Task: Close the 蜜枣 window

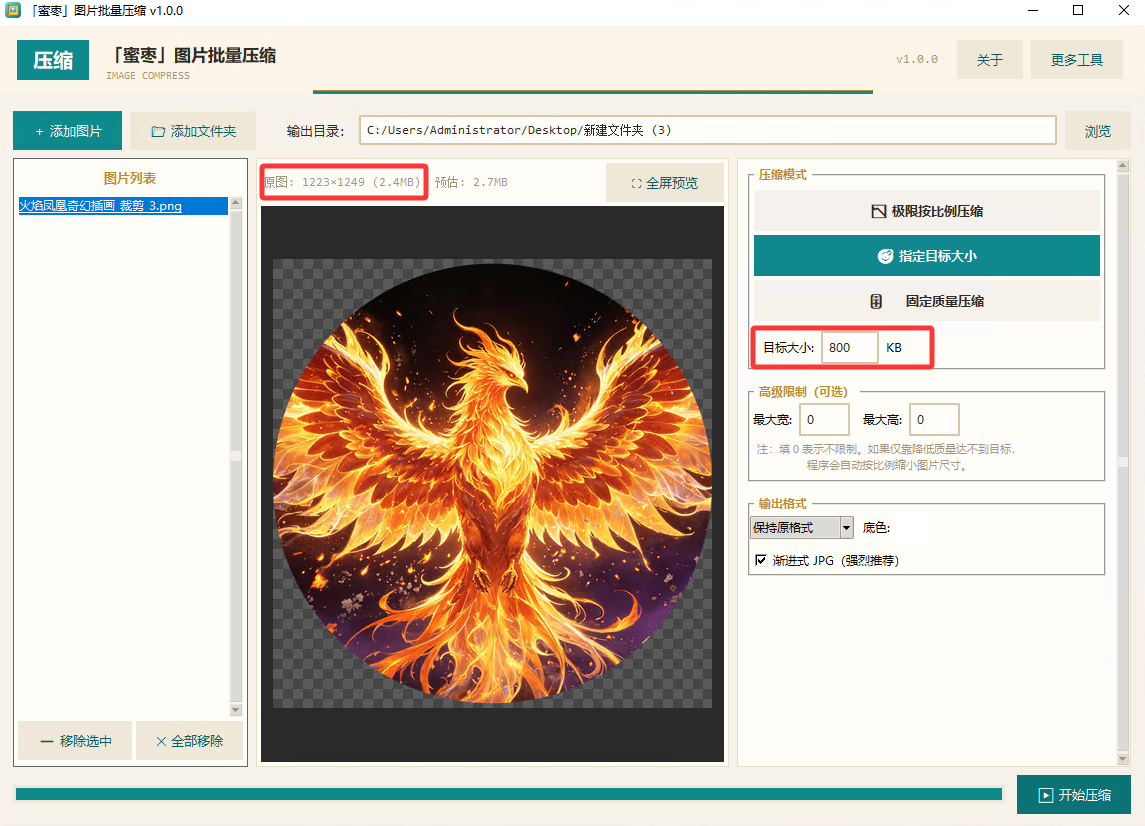Action: (1124, 10)
